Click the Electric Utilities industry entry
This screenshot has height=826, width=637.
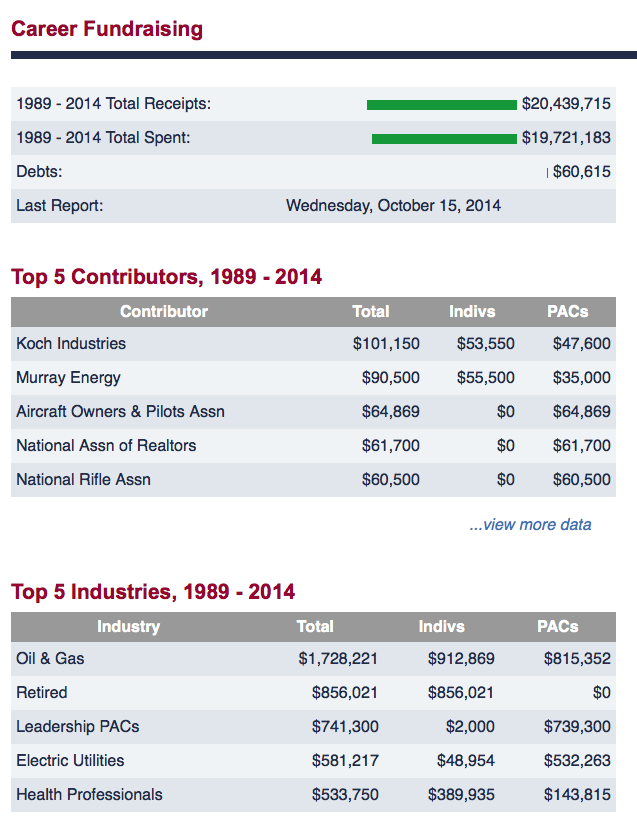(x=71, y=761)
